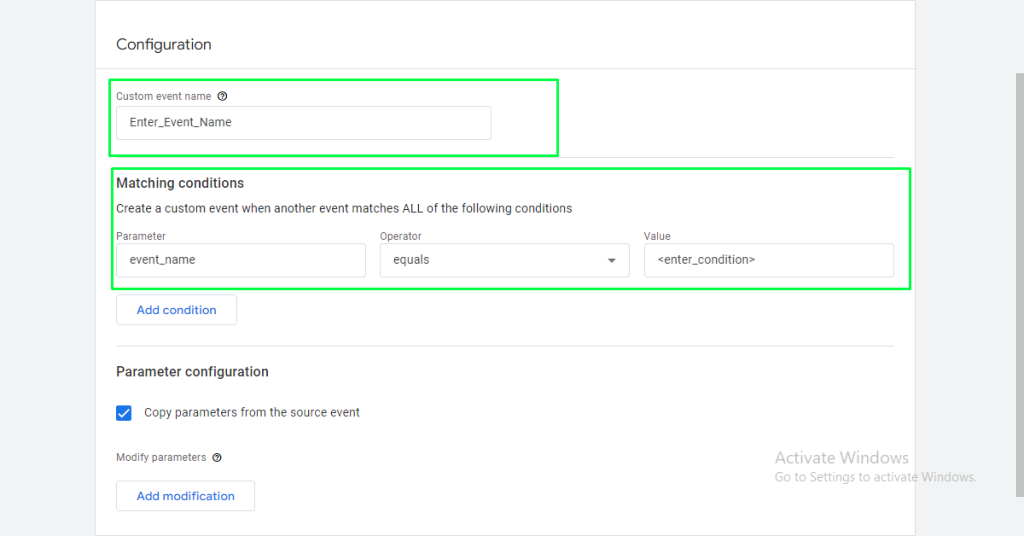
Task: Expand the Operator dropdown arrow
Action: click(x=611, y=261)
